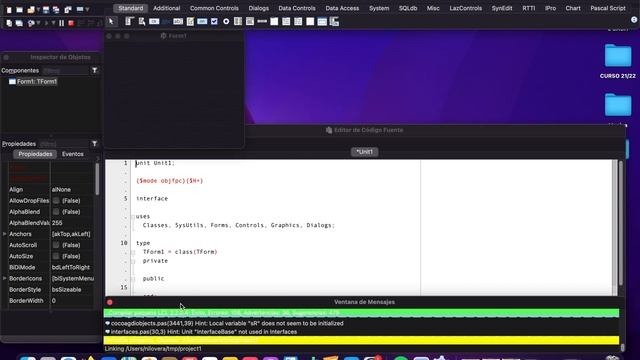Click the Componentes filter input field

65,71
